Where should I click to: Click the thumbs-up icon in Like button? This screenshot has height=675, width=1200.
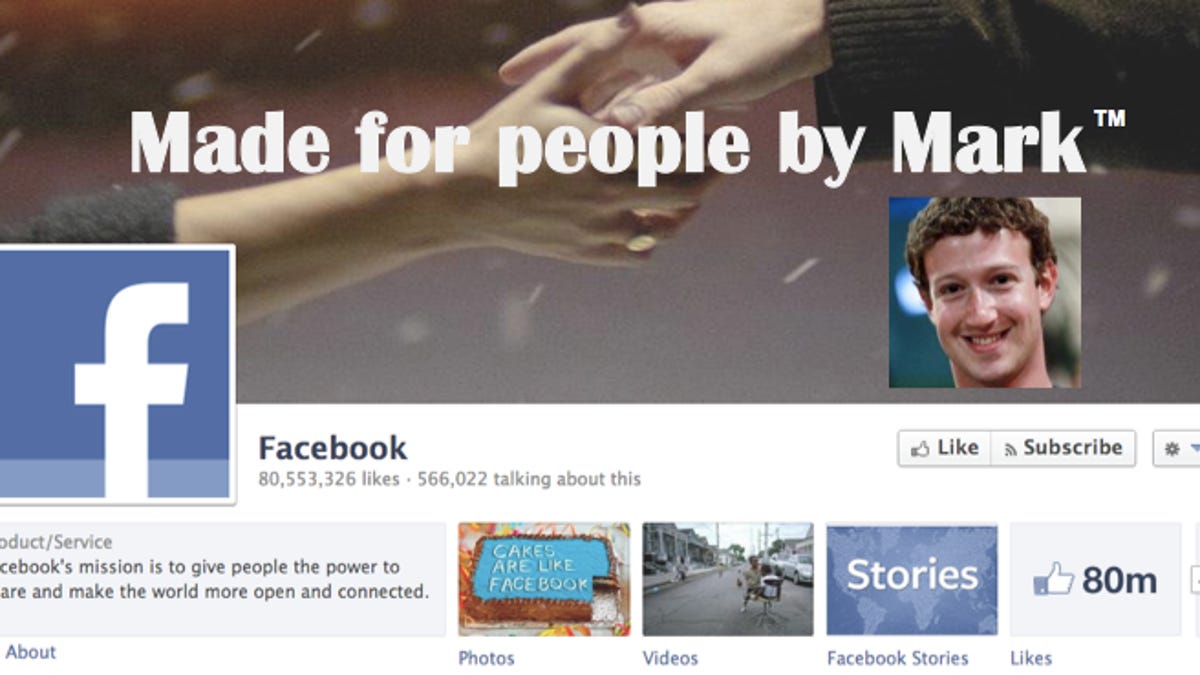(x=920, y=449)
